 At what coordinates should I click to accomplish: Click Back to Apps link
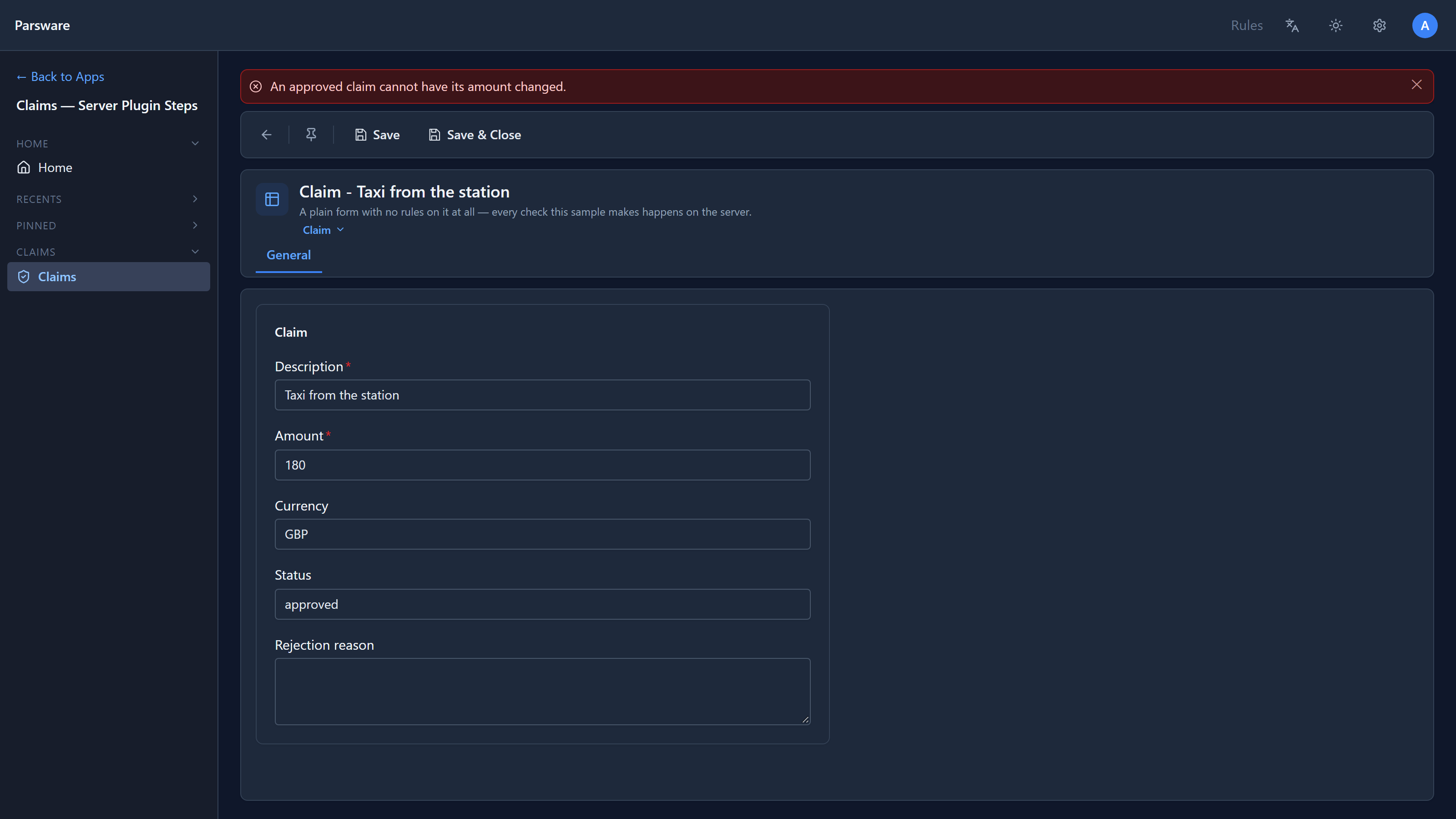tap(61, 77)
